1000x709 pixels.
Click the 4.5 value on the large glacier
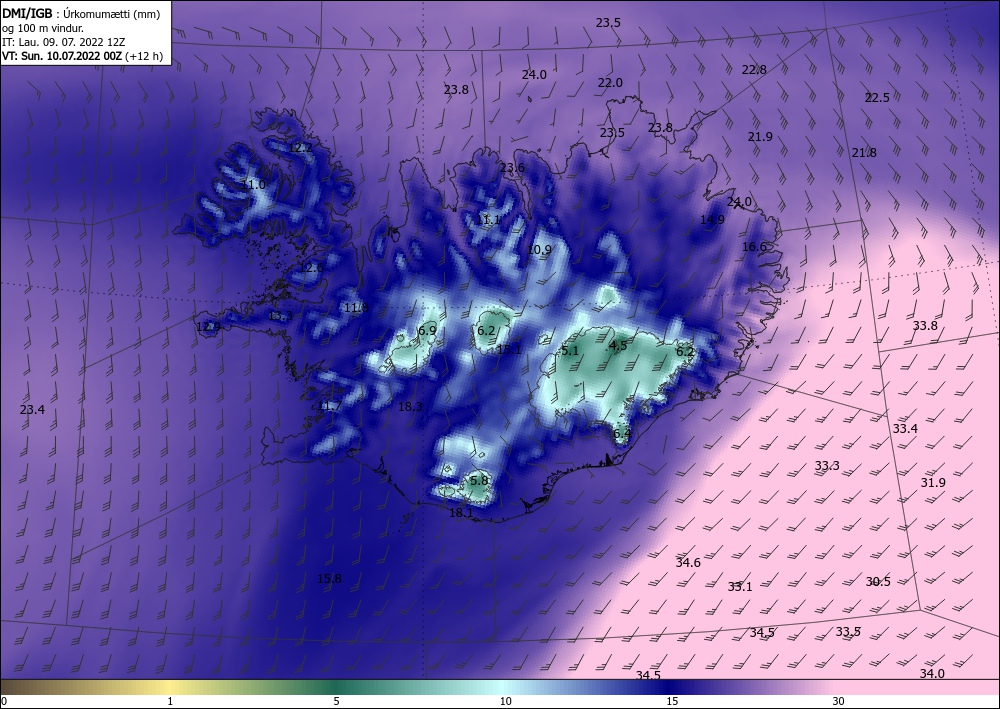point(618,346)
